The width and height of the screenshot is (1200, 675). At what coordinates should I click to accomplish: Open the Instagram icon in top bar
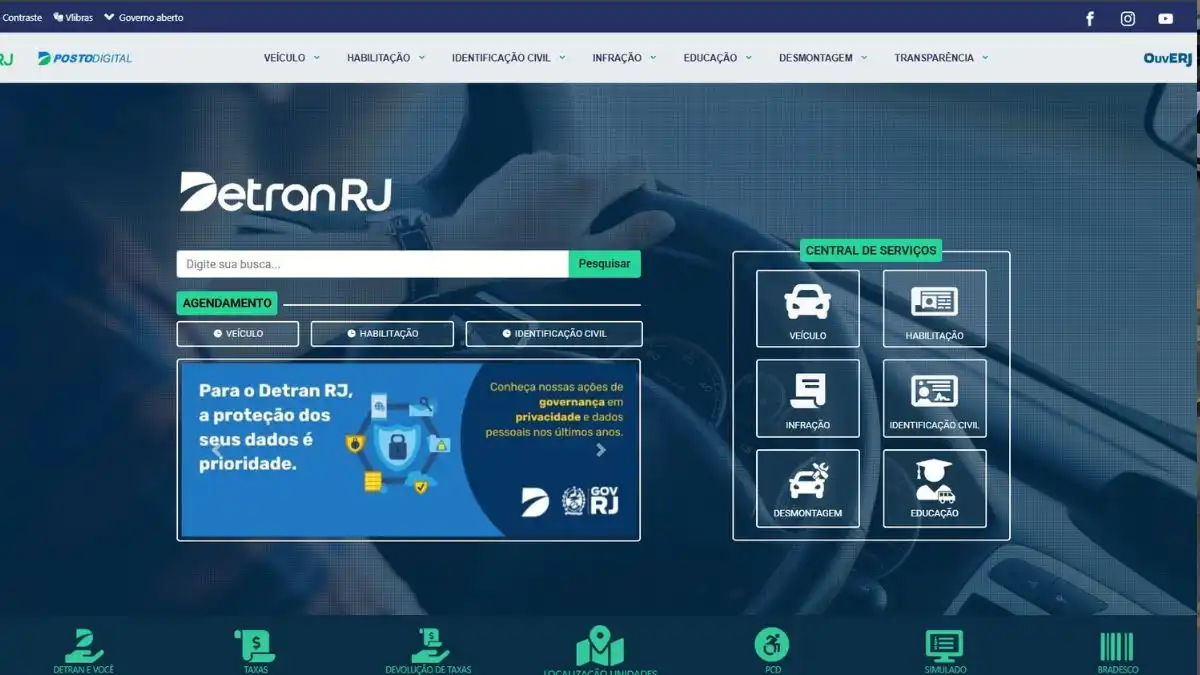point(1128,18)
